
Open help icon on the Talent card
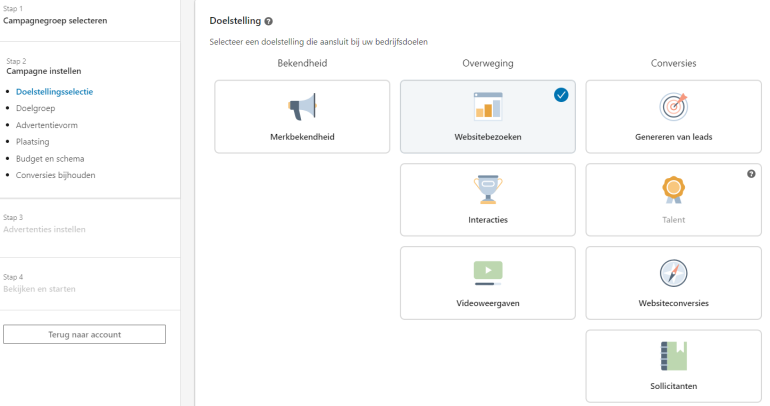coord(751,174)
